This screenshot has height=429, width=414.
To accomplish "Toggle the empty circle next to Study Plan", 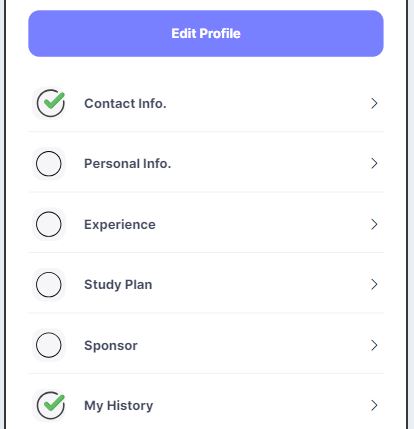I will [x=49, y=284].
